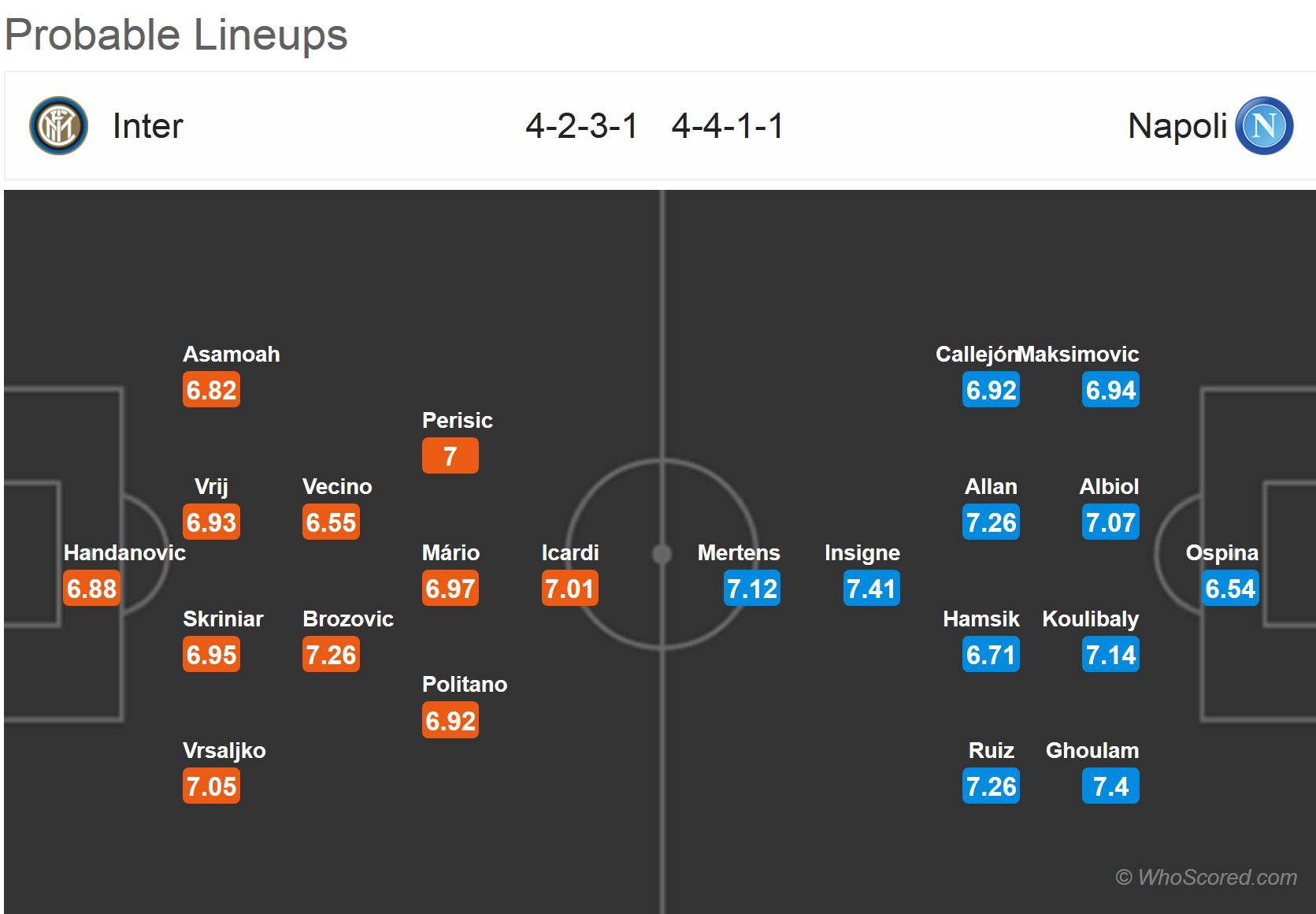Click the WhoScored.com watermark
Screen dimensions: 1316x914
pyautogui.click(x=1206, y=877)
